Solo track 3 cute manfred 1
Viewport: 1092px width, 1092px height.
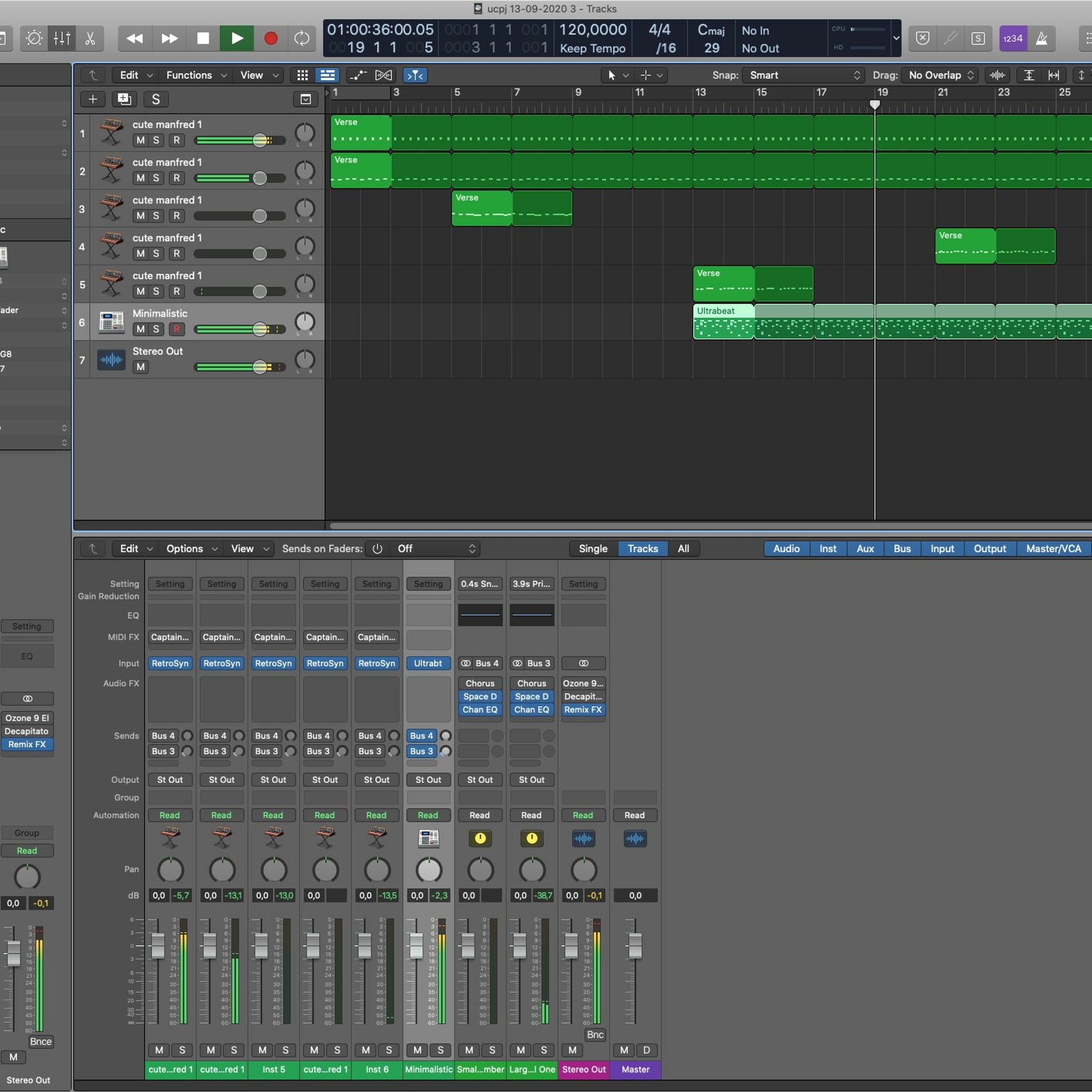coord(156,215)
